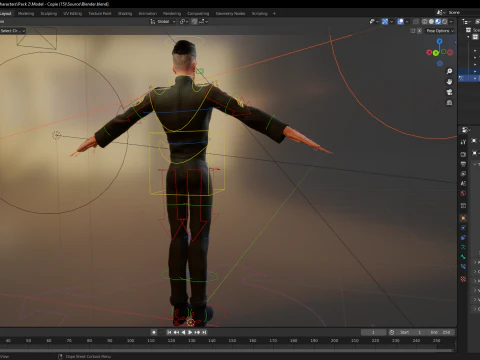Select the Object properties orange square tab
The width and height of the screenshot is (480, 360).
click(463, 218)
